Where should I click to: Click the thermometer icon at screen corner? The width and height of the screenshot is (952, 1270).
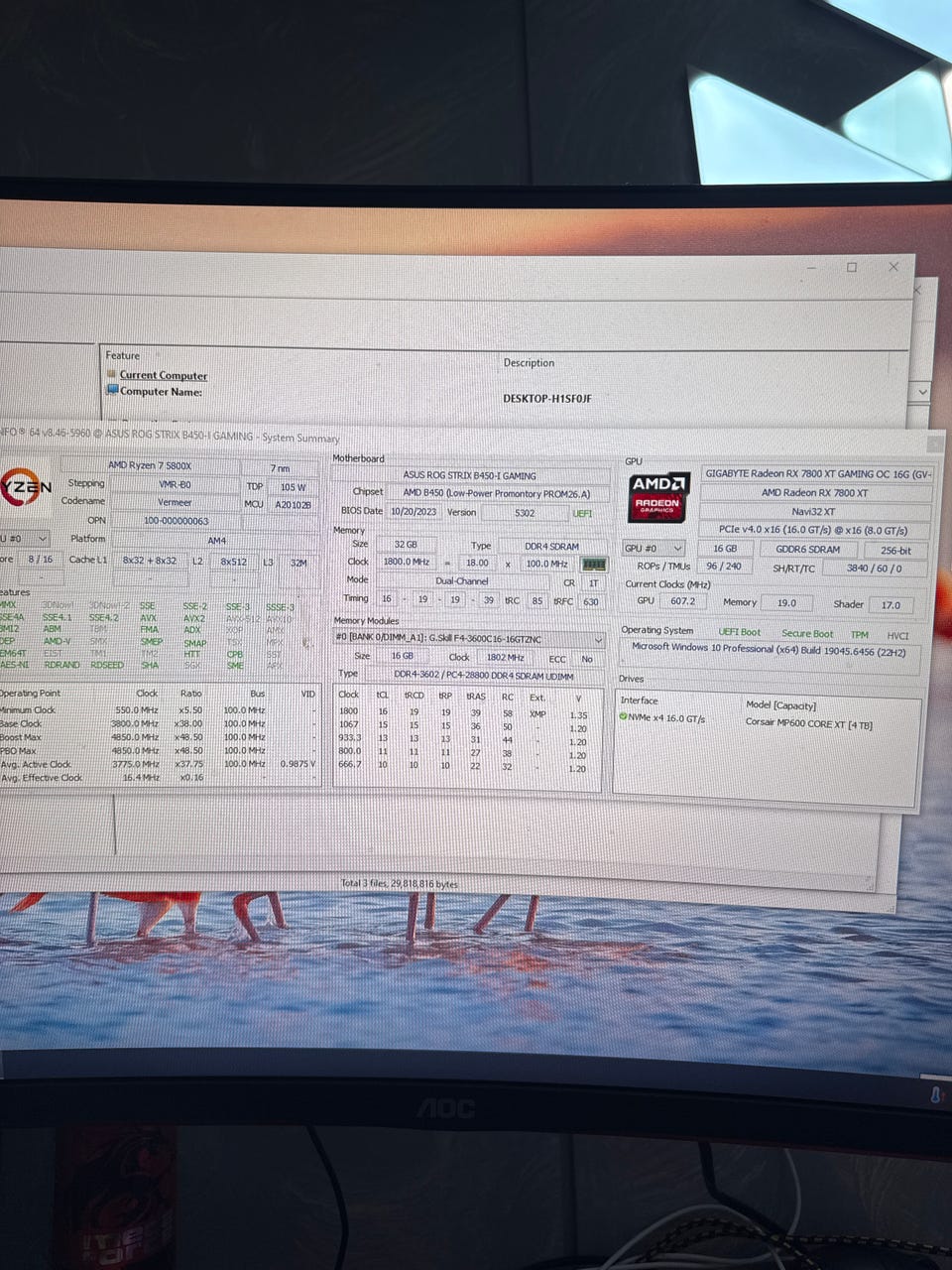[935, 1094]
